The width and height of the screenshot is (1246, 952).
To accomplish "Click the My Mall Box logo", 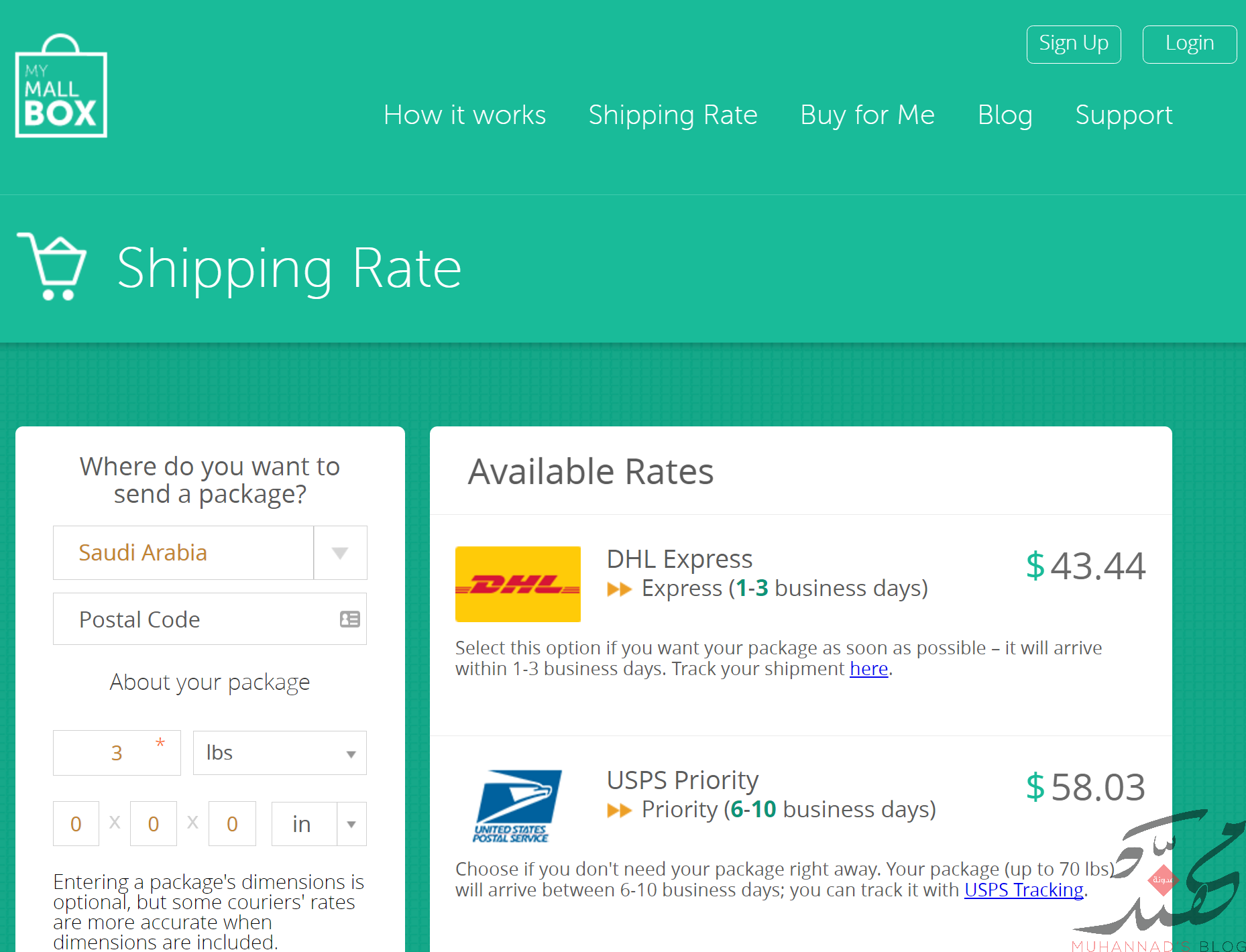I will (x=61, y=86).
